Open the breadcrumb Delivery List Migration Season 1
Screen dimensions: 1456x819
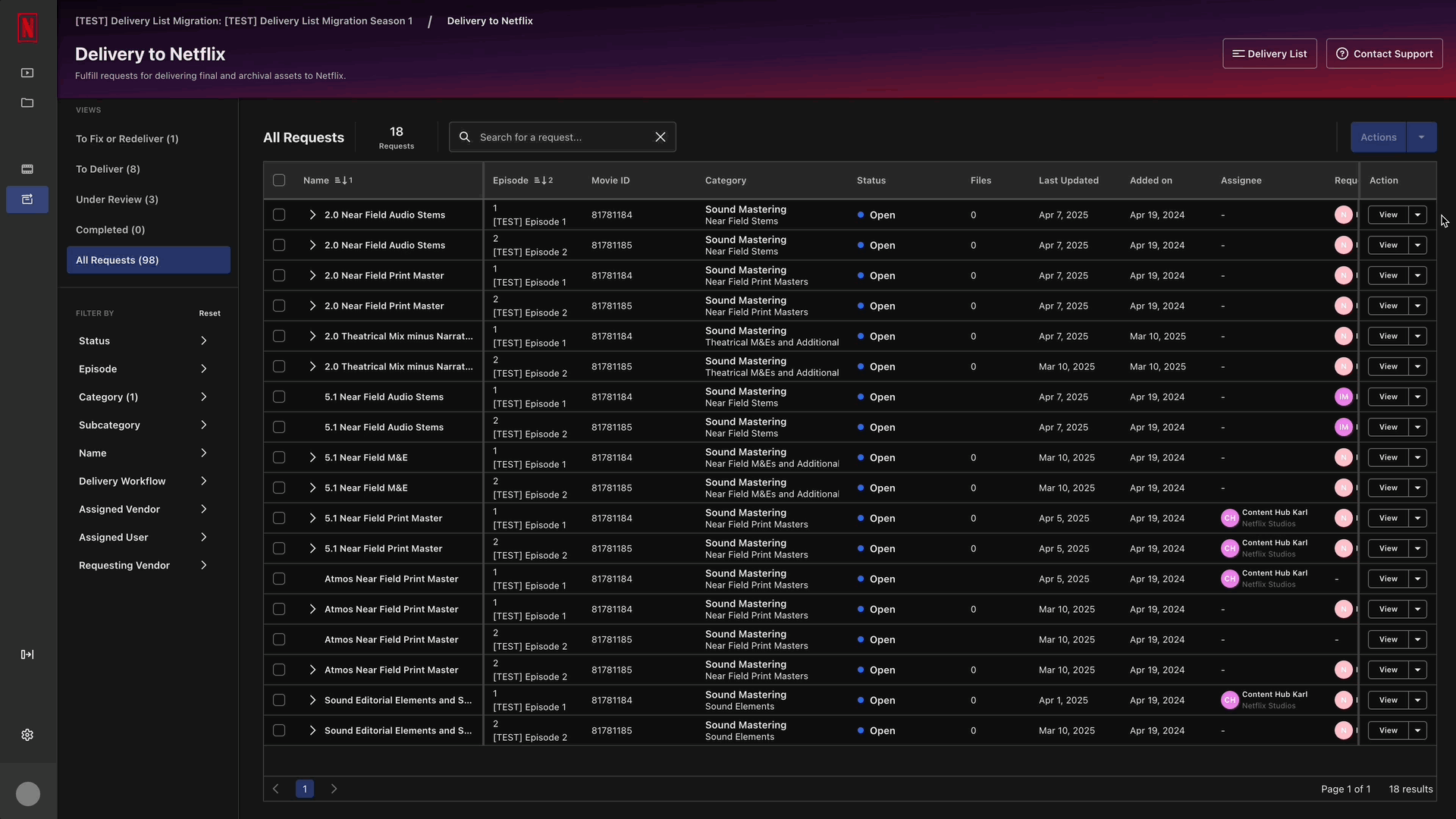tap(243, 21)
